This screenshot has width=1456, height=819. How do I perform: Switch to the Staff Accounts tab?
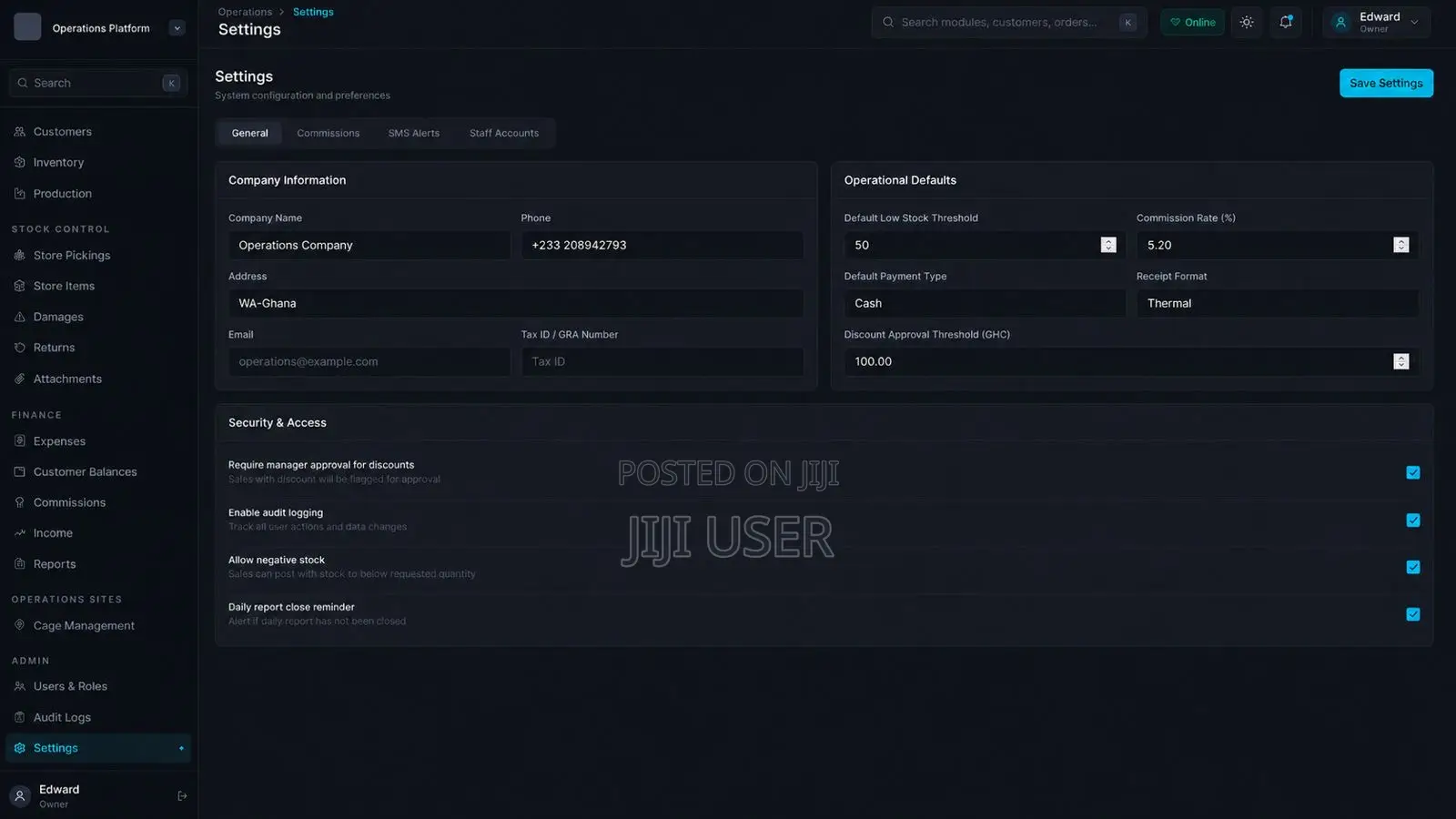[504, 133]
